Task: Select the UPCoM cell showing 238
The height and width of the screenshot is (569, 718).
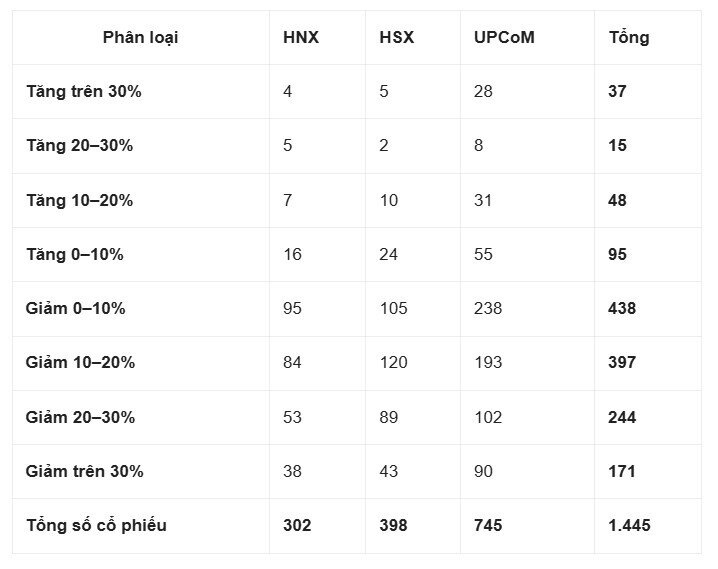Action: [488, 308]
